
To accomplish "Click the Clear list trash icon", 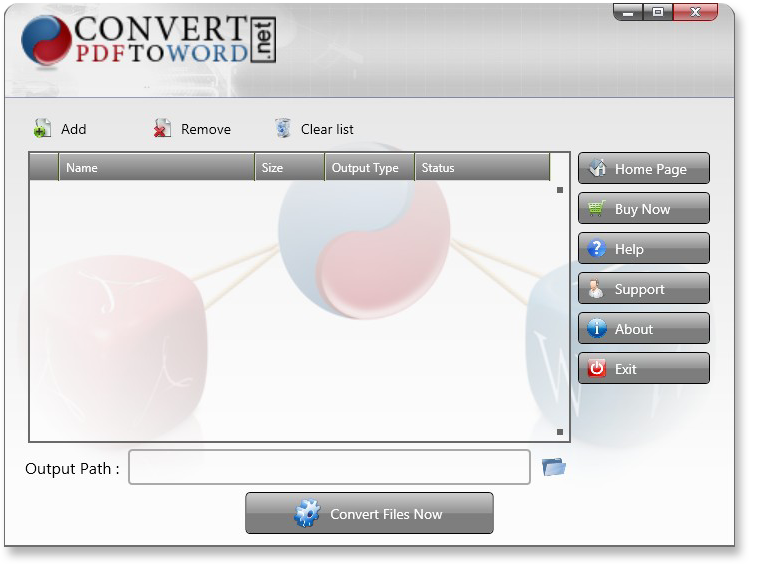I will click(283, 129).
